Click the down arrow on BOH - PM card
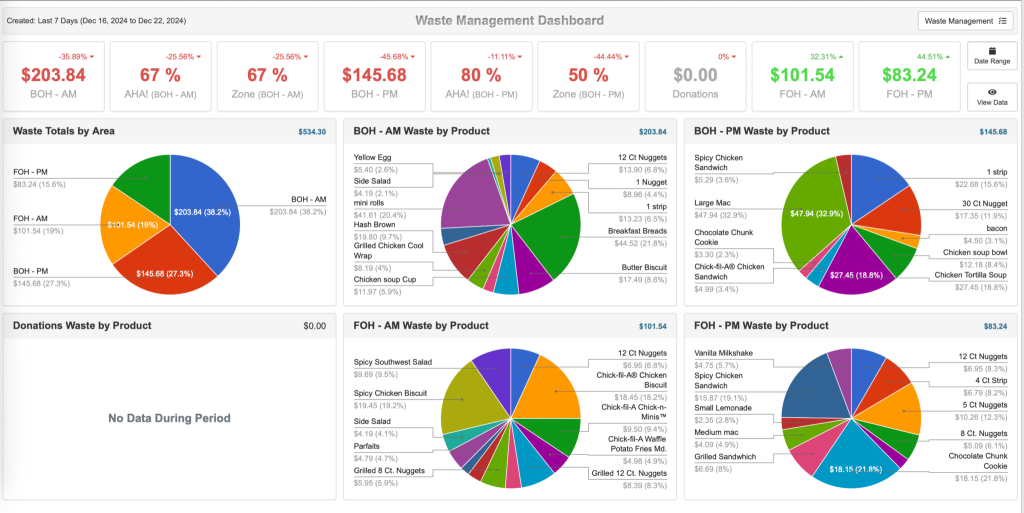 411,57
